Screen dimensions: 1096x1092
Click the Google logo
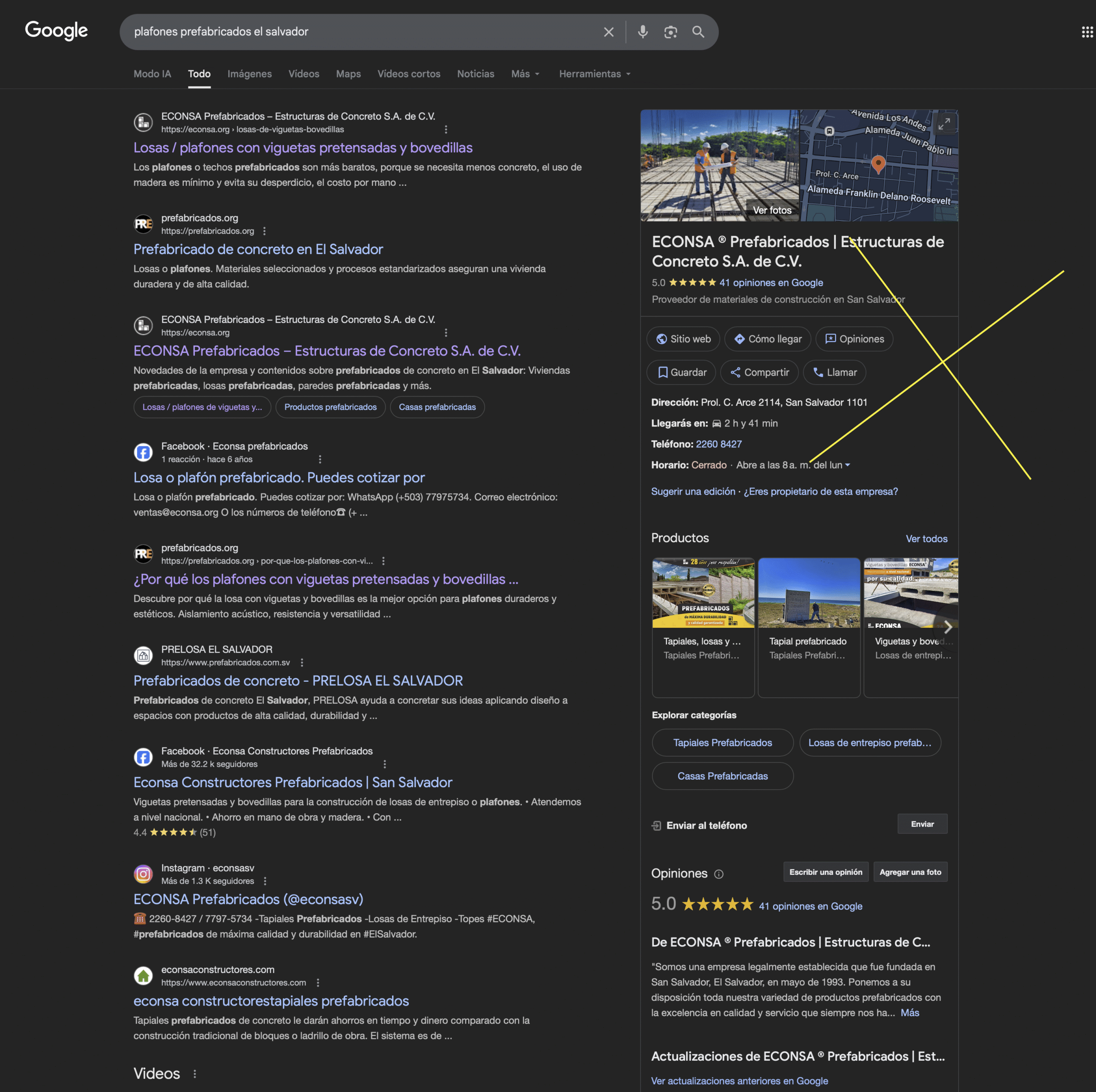(x=56, y=31)
